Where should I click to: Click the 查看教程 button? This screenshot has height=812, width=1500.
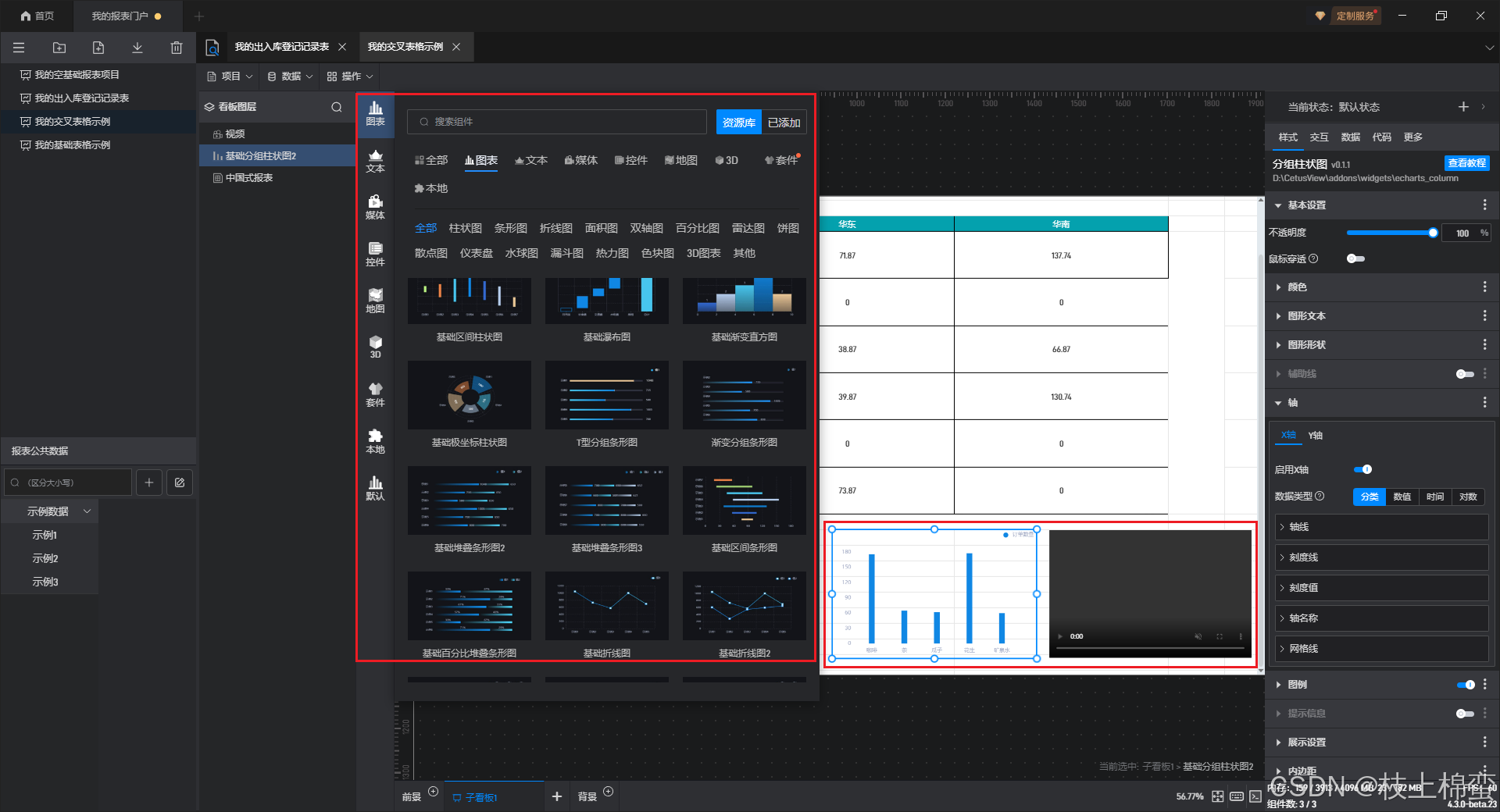1466,163
